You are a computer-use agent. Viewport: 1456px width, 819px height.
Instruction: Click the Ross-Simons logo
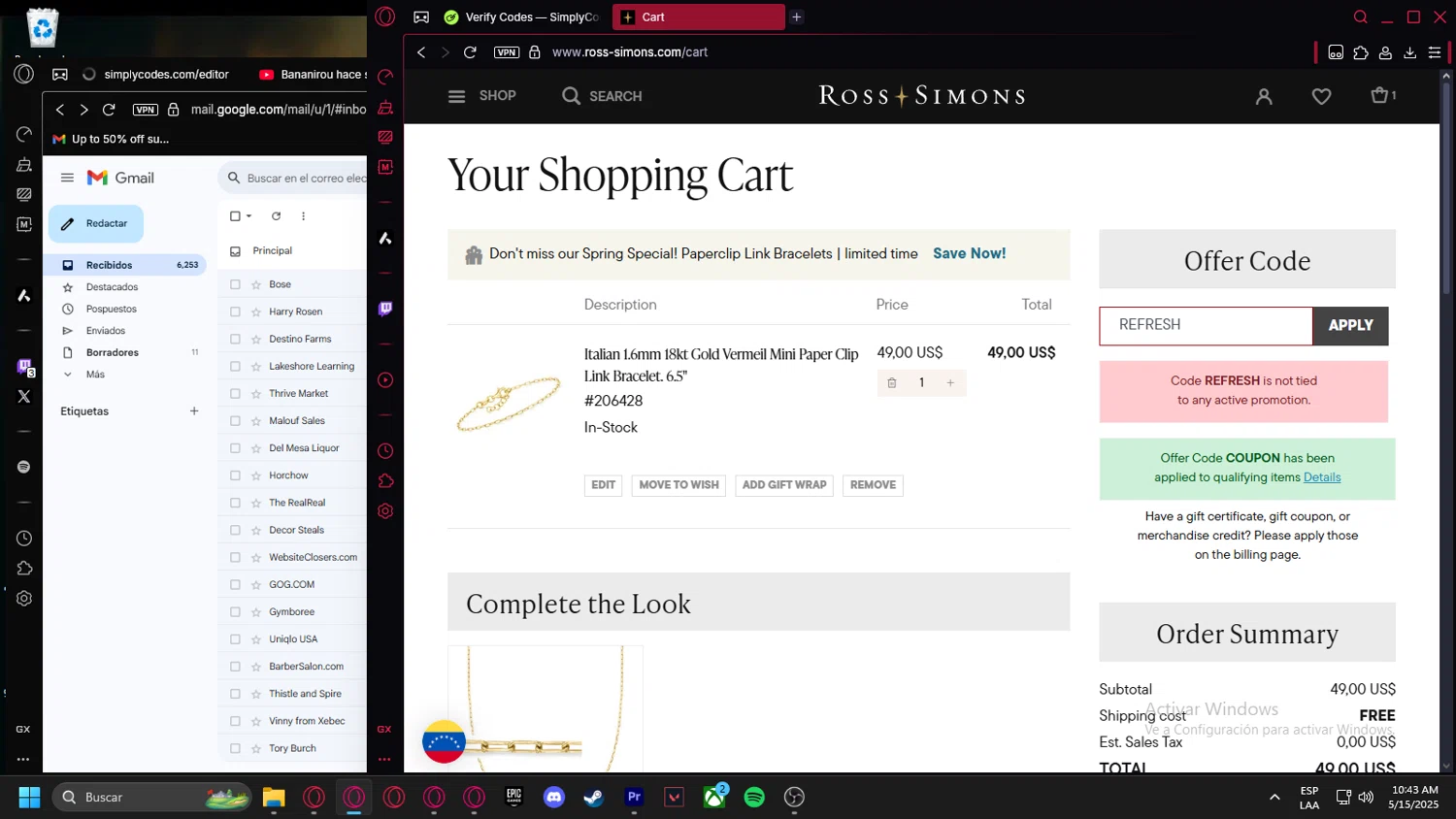pos(921,95)
